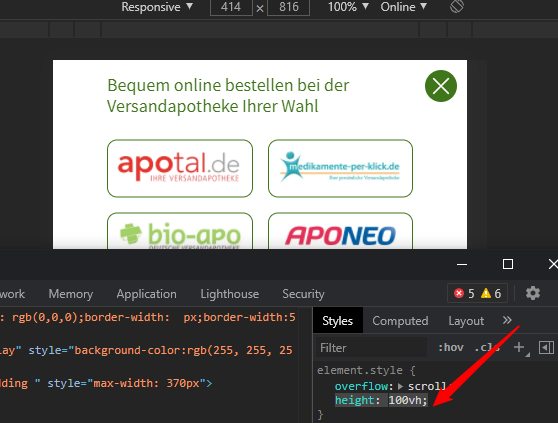Show more style tabs with double chevron

point(507,320)
